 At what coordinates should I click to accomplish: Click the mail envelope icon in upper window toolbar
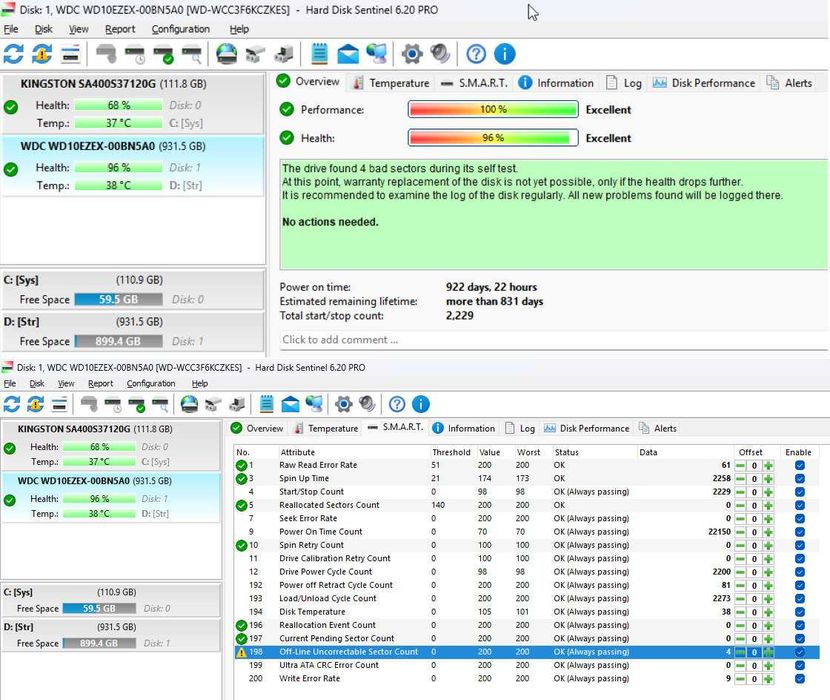point(348,54)
